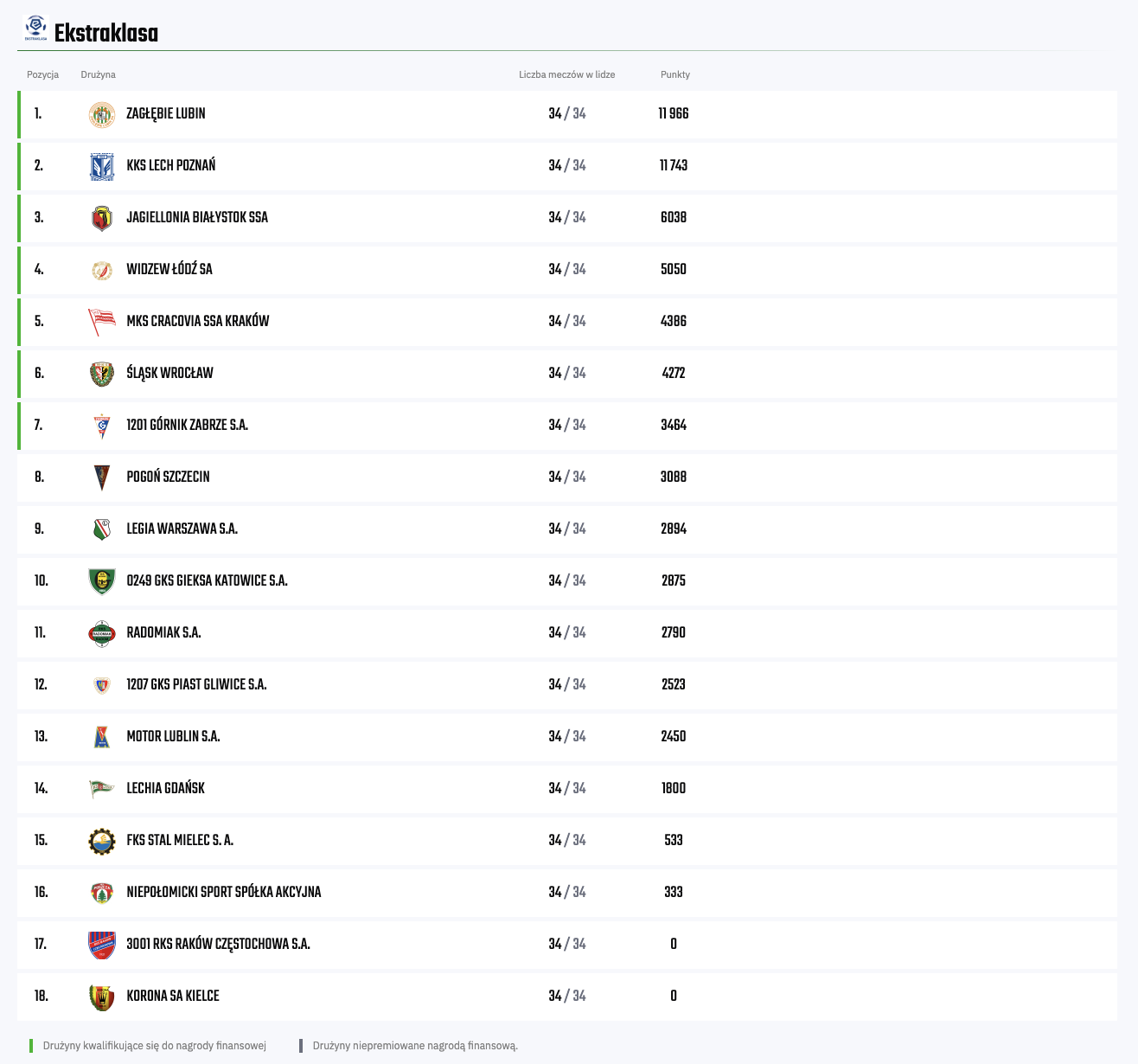Open the Widzew Łódź SA team name
This screenshot has width=1138, height=1064.
point(169,270)
